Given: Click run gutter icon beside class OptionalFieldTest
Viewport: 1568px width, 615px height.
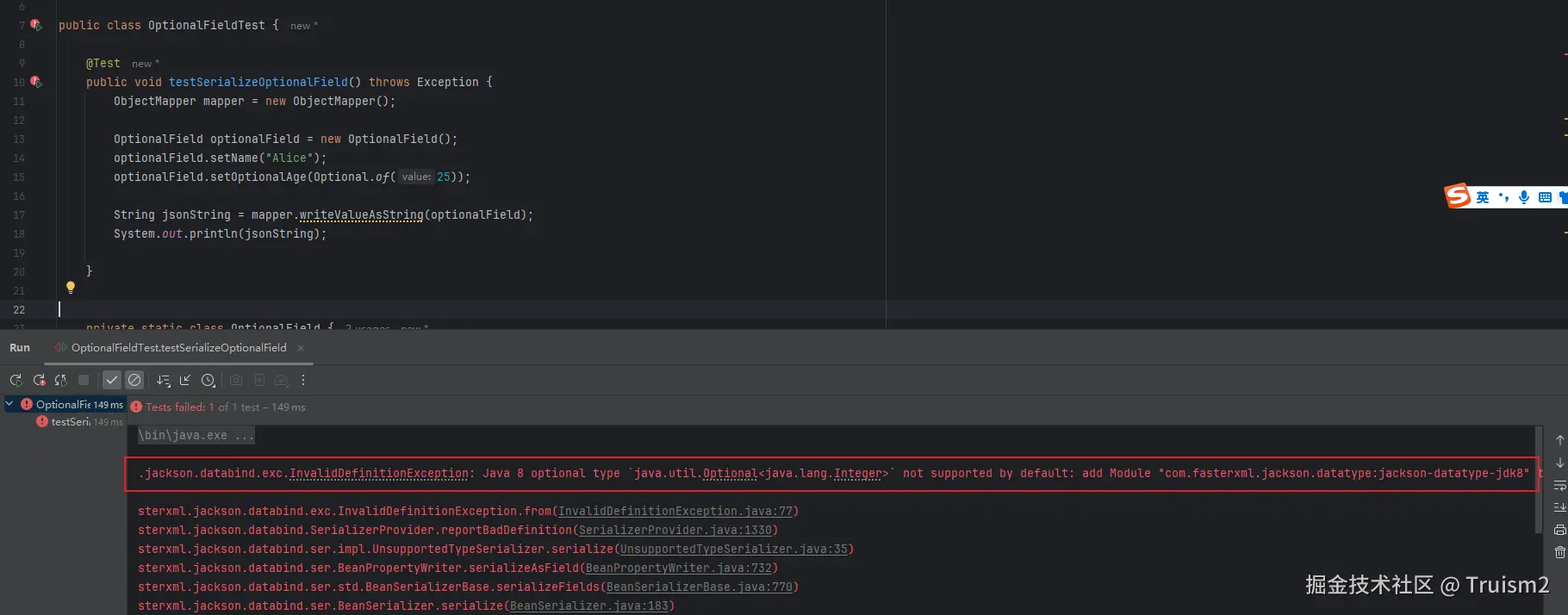Looking at the screenshot, I should (36, 25).
